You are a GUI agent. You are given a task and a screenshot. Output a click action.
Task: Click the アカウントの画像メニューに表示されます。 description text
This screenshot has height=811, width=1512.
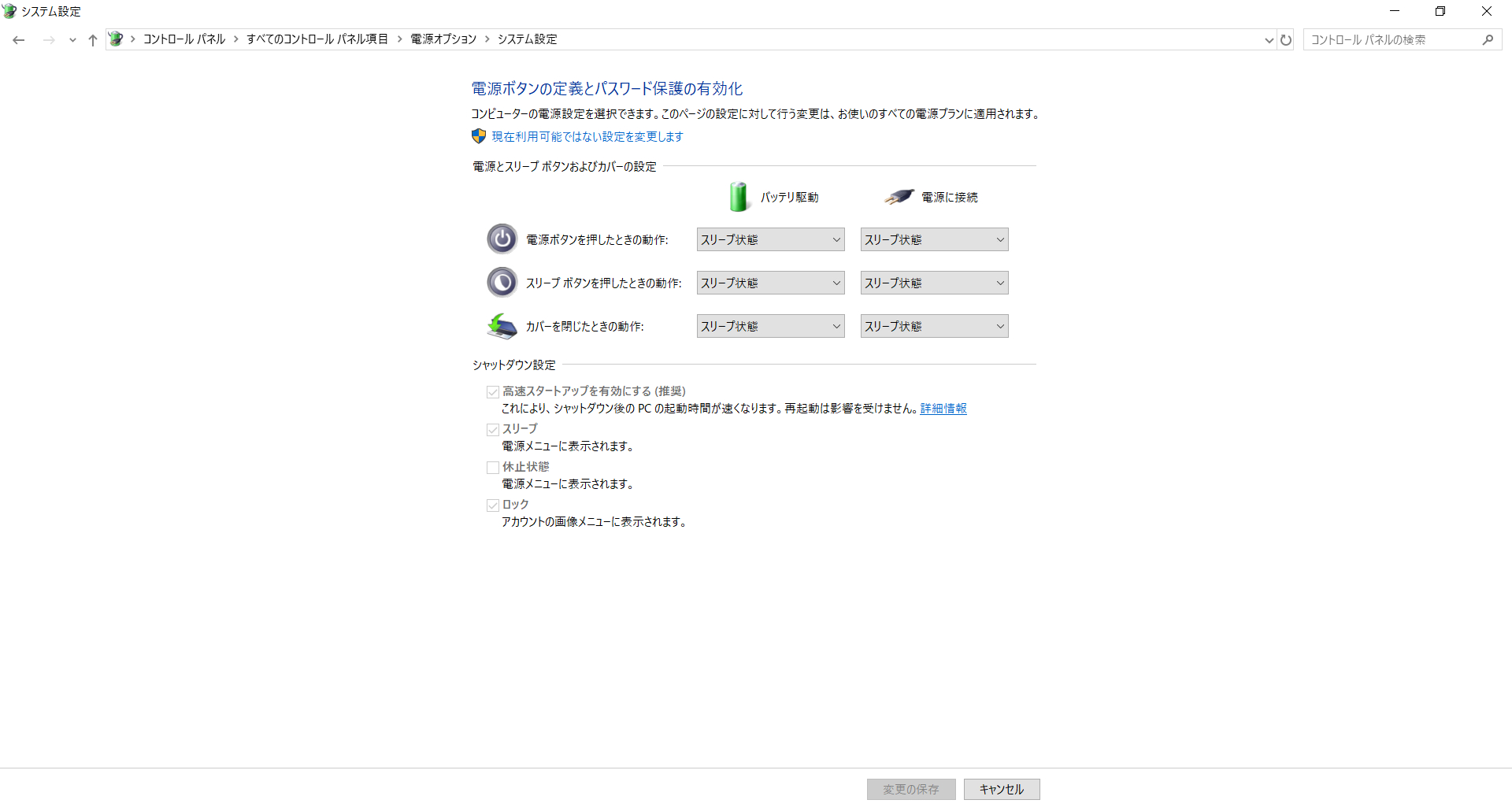[595, 522]
